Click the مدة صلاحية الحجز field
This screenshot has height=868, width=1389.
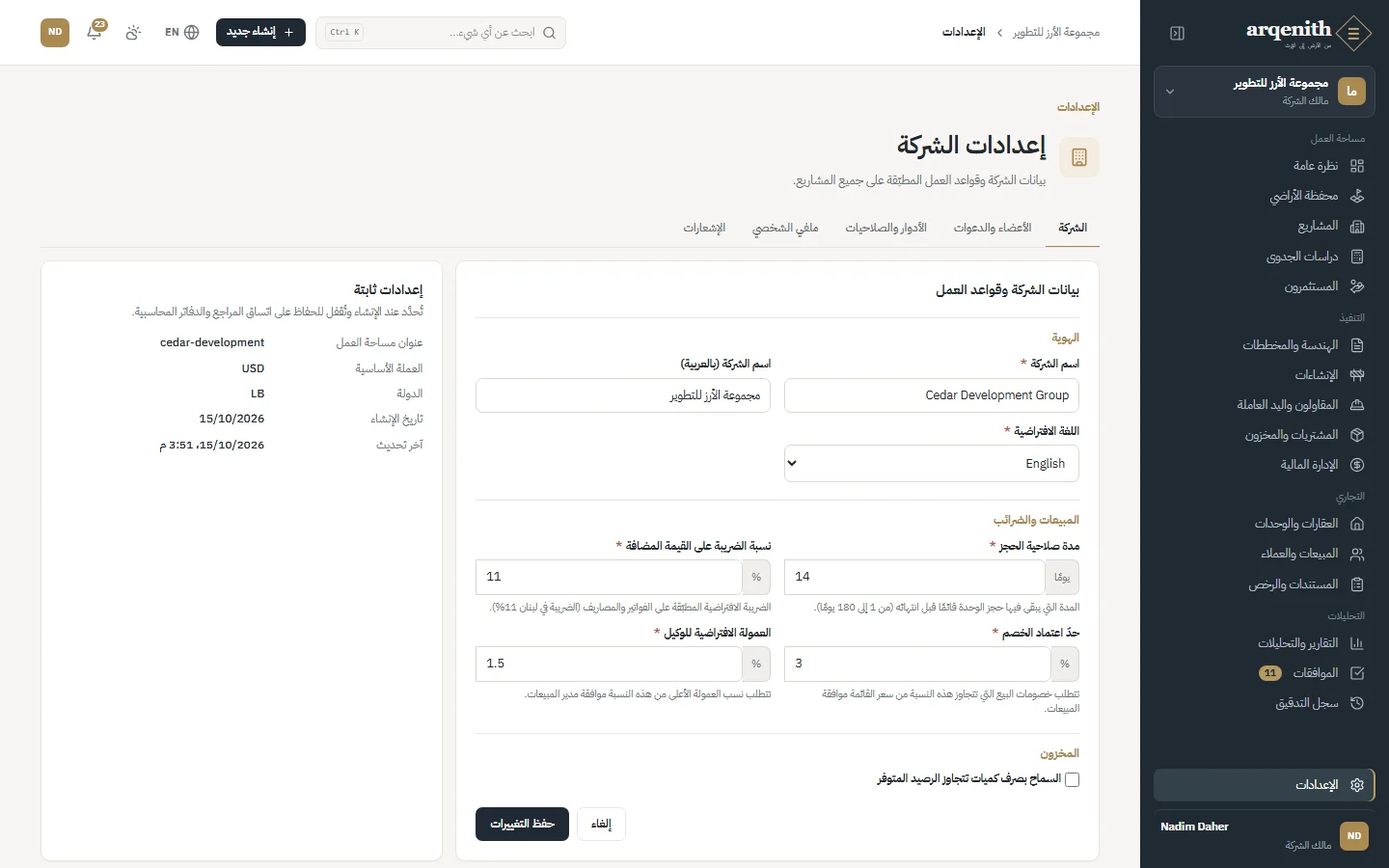click(x=915, y=577)
